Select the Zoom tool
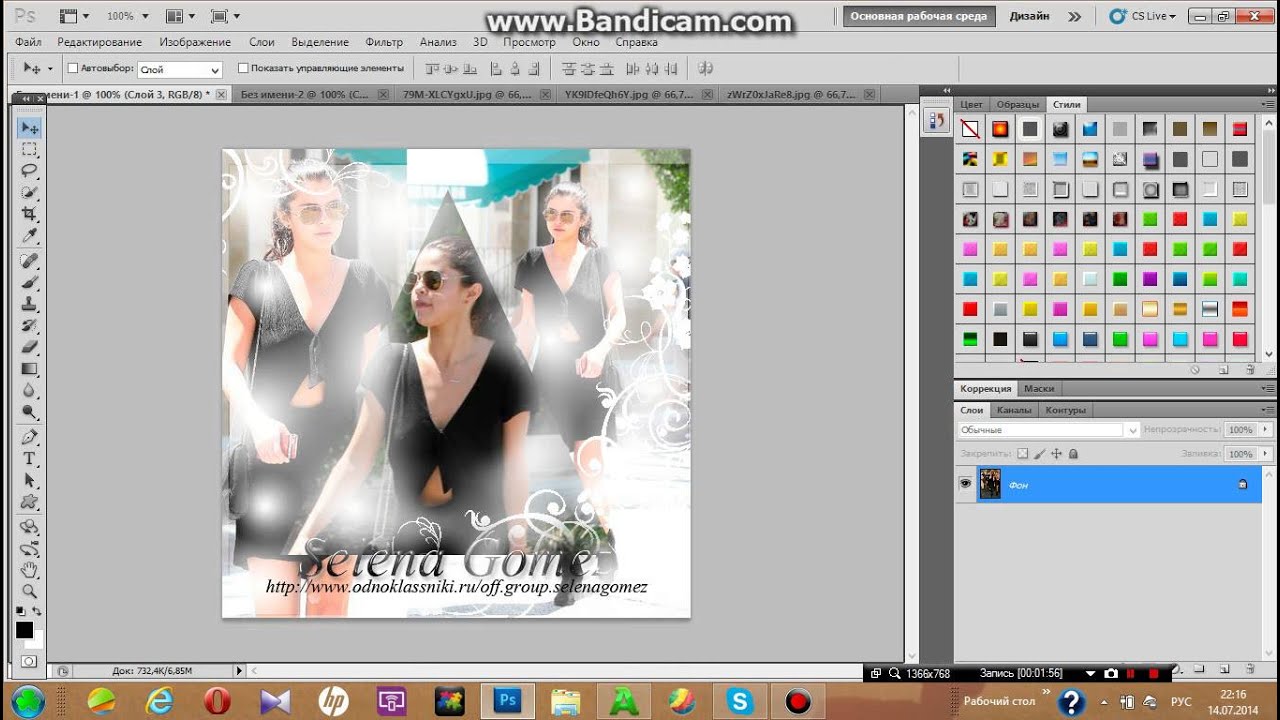 tap(29, 592)
